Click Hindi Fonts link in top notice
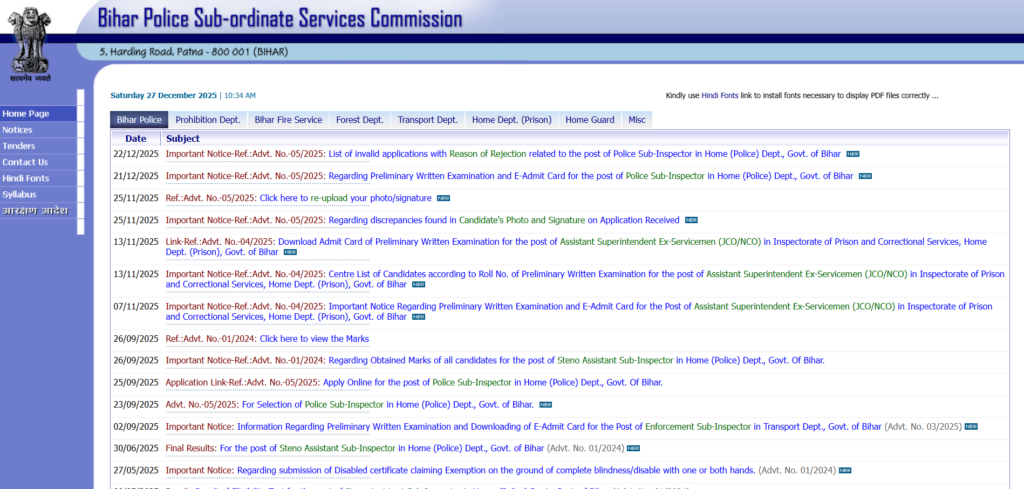The height and width of the screenshot is (489, 1024). coord(719,96)
